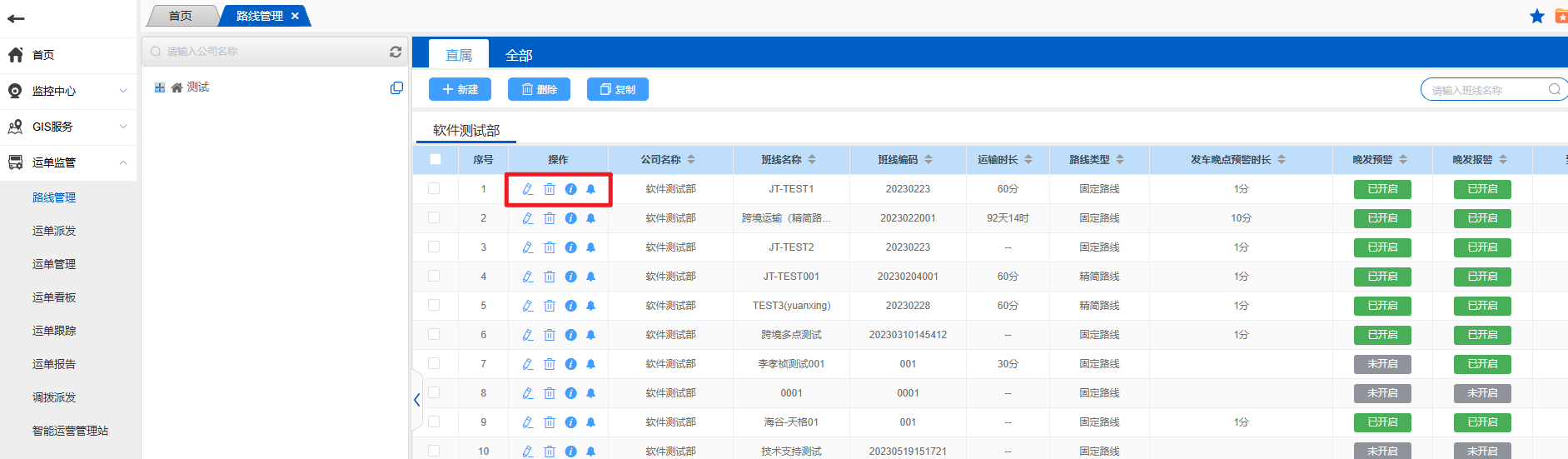Expand the 测试 tree node
This screenshot has height=459, width=1568.
[x=160, y=87]
